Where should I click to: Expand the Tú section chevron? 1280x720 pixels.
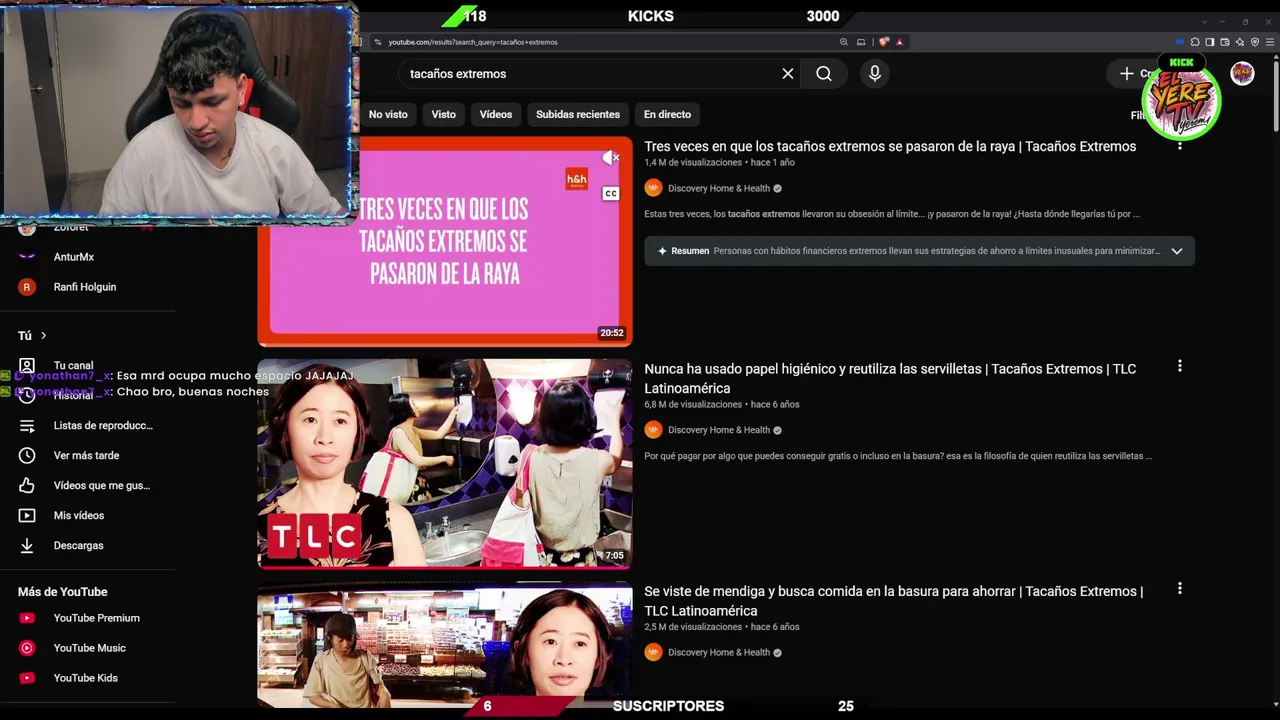(44, 336)
